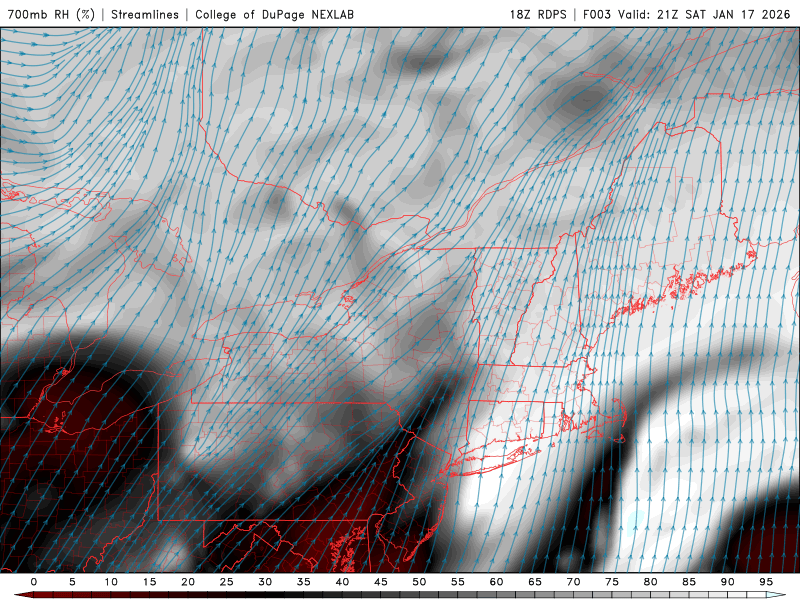Screen dimensions: 800x600
Task: Click the "0" colorbar label
Action: coord(34,582)
